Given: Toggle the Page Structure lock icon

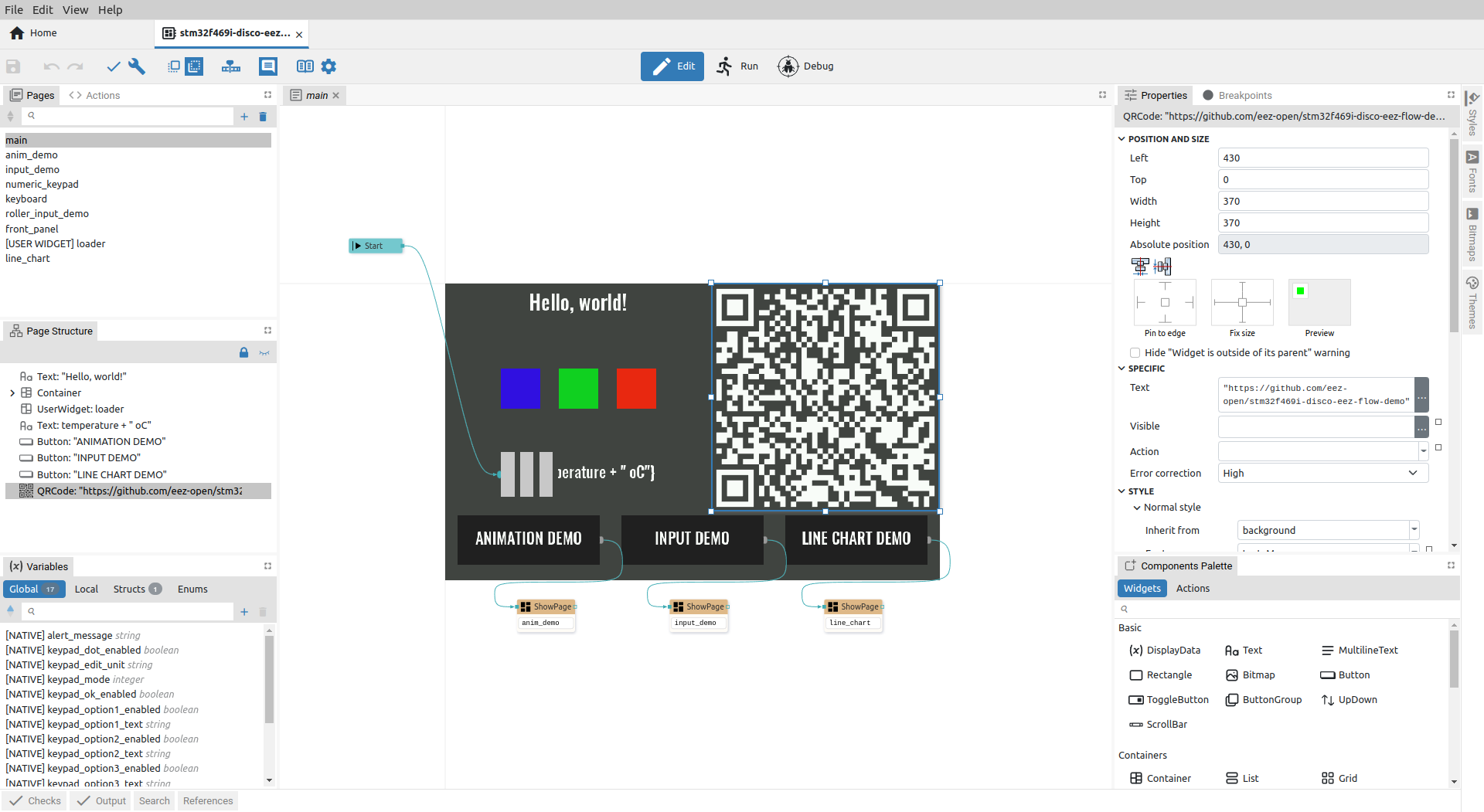Looking at the screenshot, I should click(244, 353).
